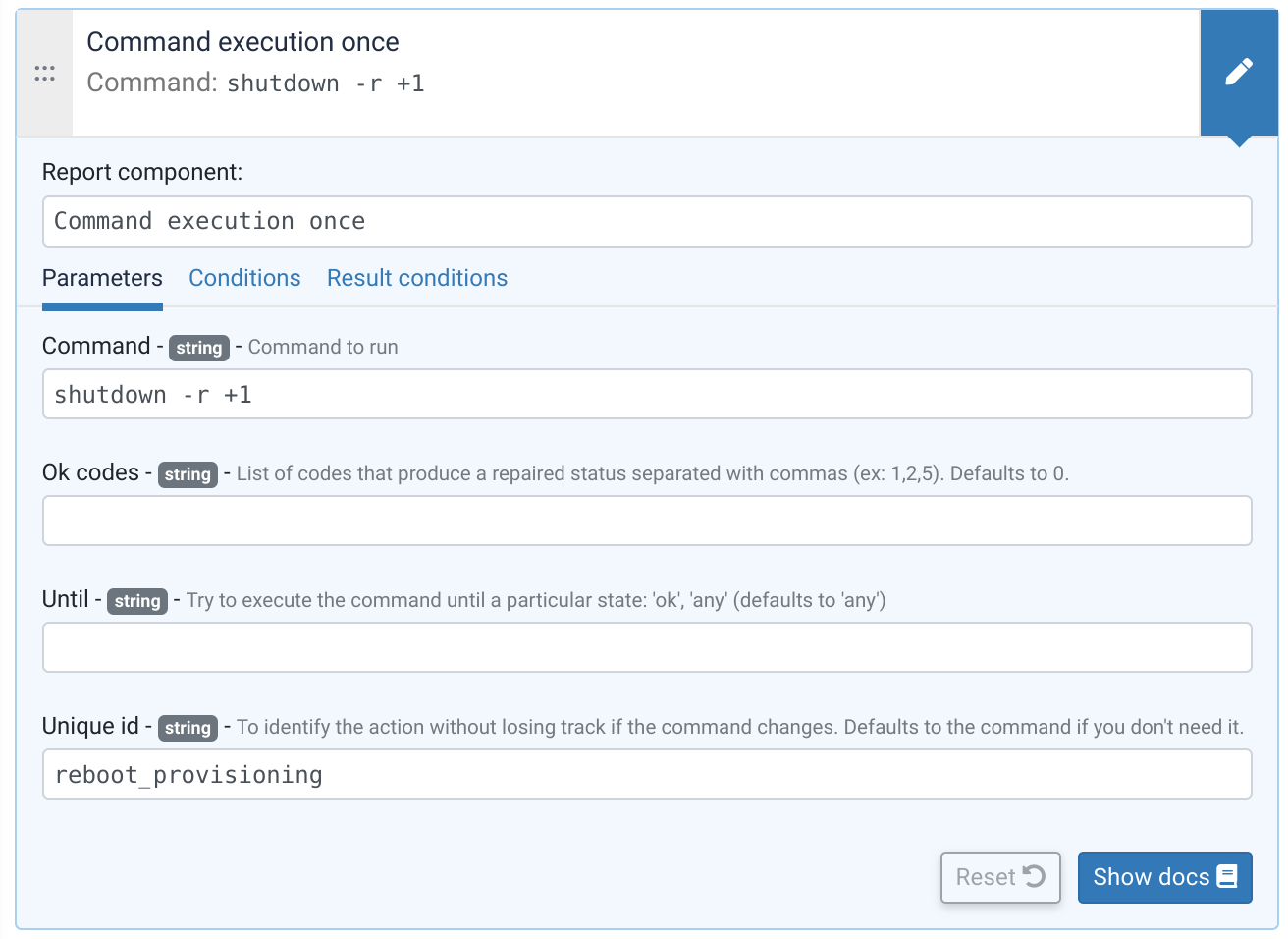The image size is (1288, 939).
Task: Click the header title Command execution once
Action: click(x=242, y=42)
